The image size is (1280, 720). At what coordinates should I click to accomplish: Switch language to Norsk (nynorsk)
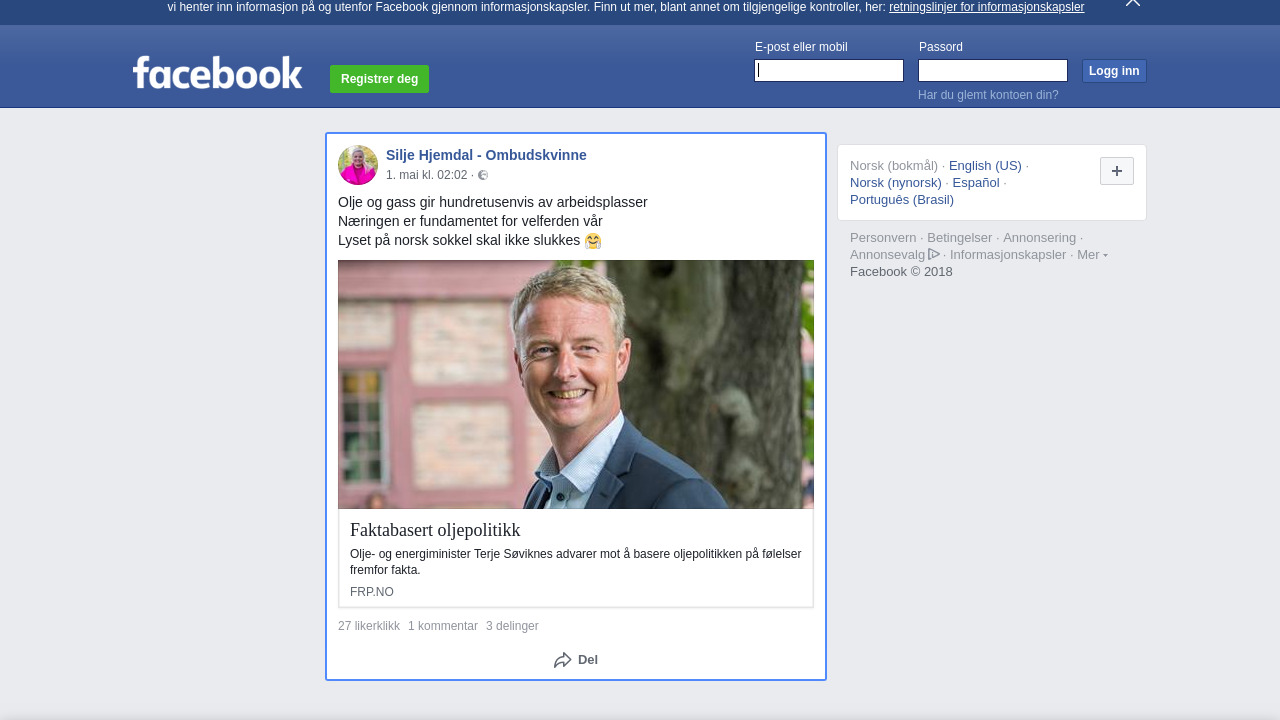[x=896, y=182]
